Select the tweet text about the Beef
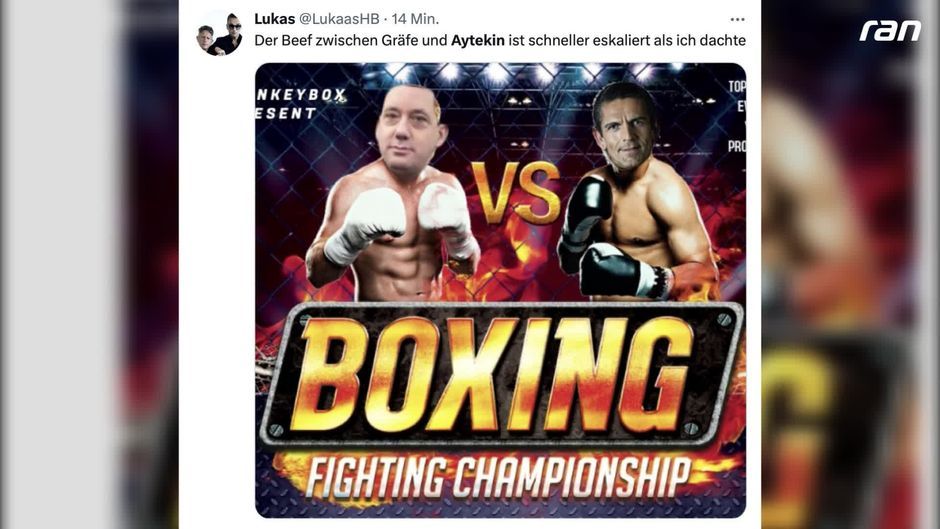This screenshot has height=529, width=940. tap(500, 40)
